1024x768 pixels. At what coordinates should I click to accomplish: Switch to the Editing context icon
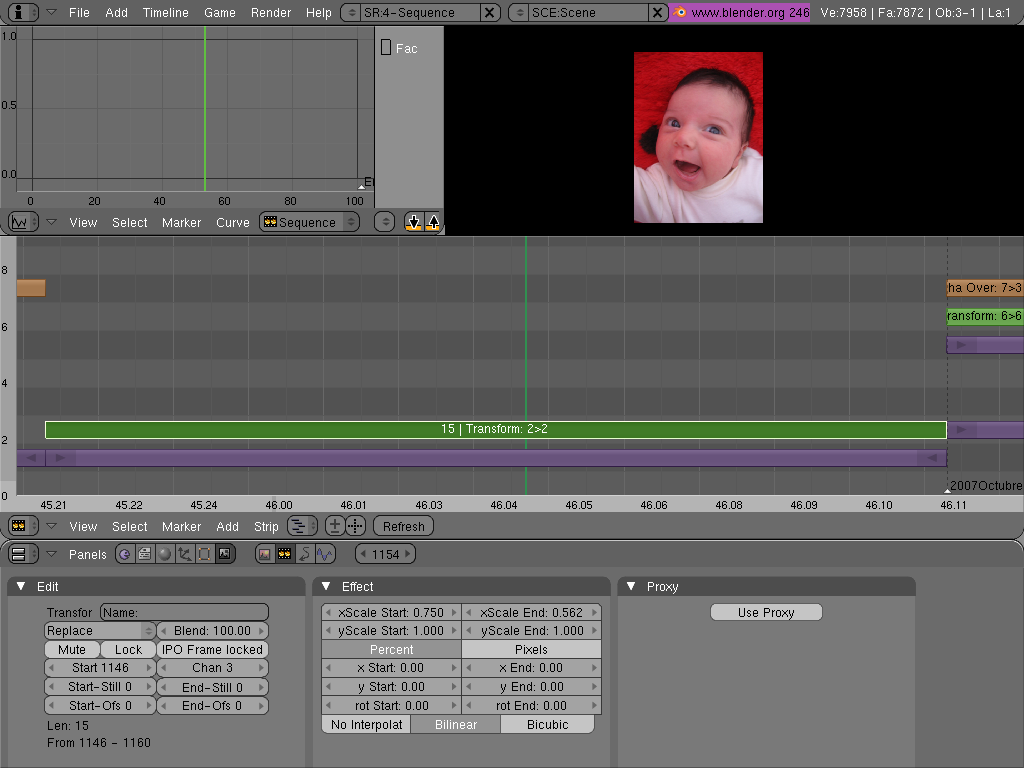click(204, 554)
